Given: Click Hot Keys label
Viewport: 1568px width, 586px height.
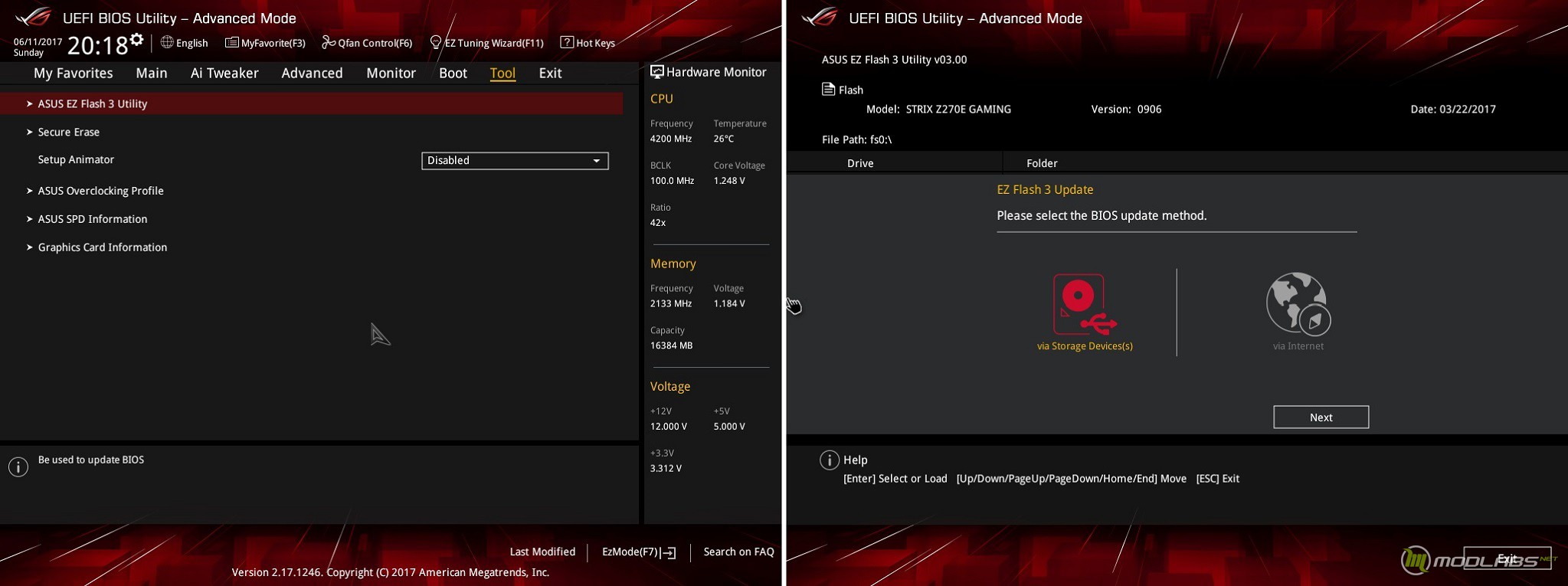Looking at the screenshot, I should [x=595, y=43].
